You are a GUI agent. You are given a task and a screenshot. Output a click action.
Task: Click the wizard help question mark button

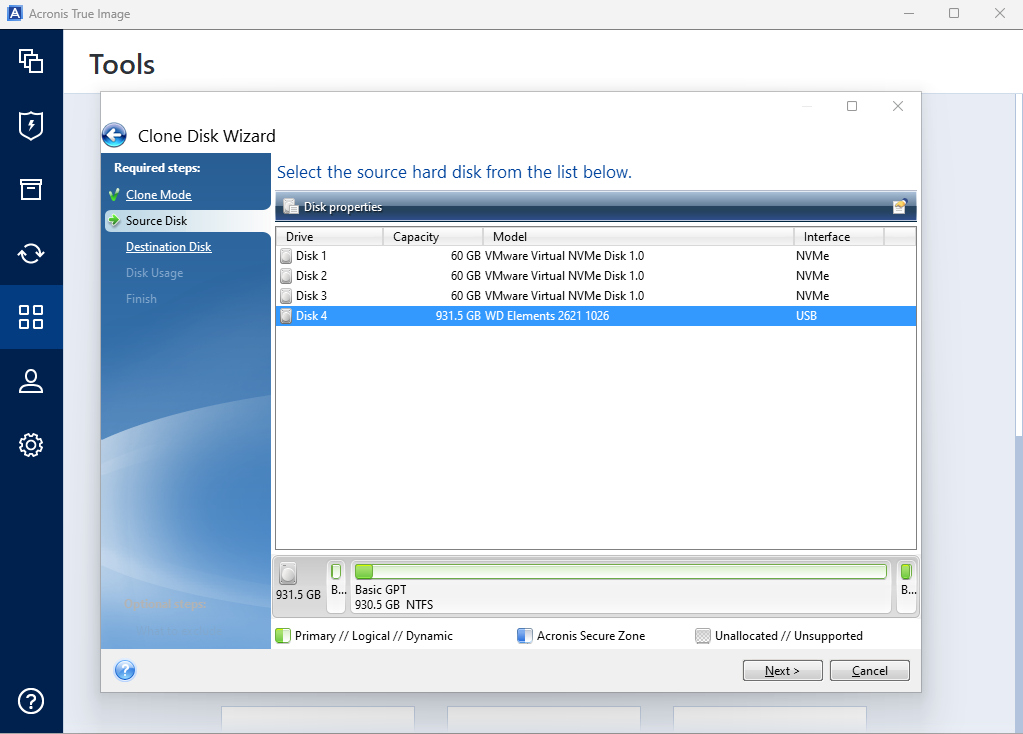[124, 670]
